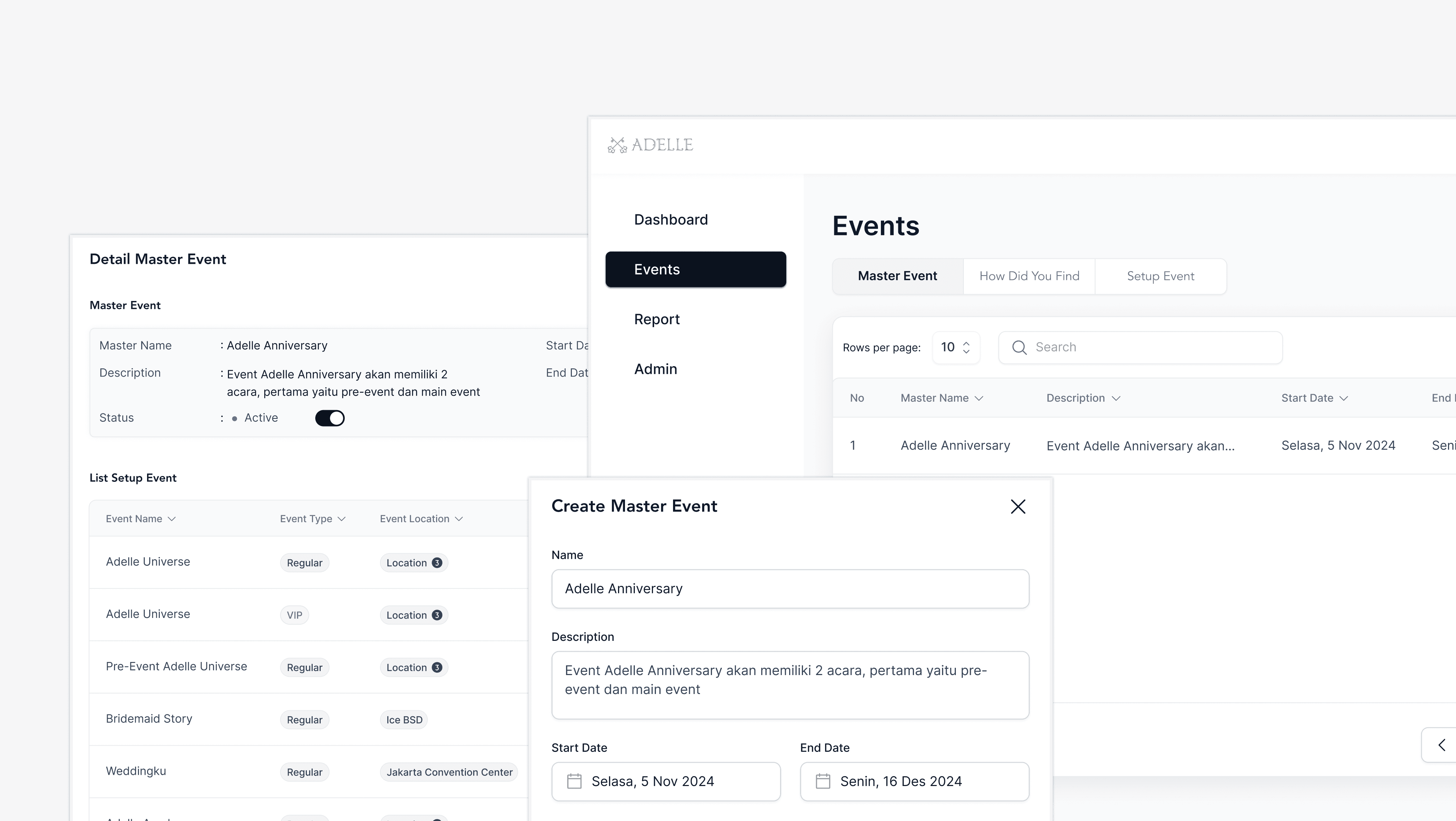The image size is (1456, 821).
Task: Open the End Date calendar icon
Action: (823, 781)
